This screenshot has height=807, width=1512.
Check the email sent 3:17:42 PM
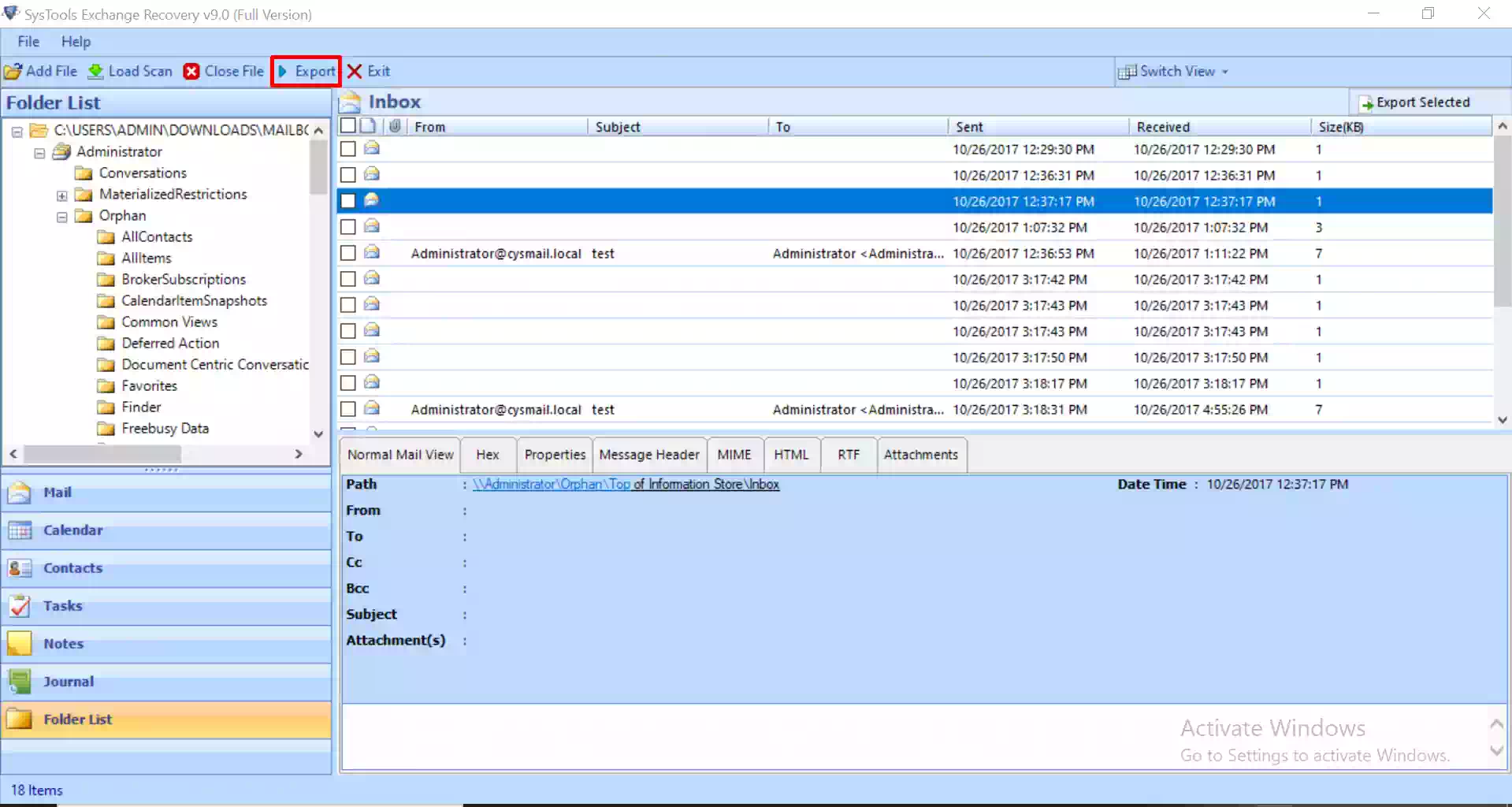pyautogui.click(x=347, y=279)
